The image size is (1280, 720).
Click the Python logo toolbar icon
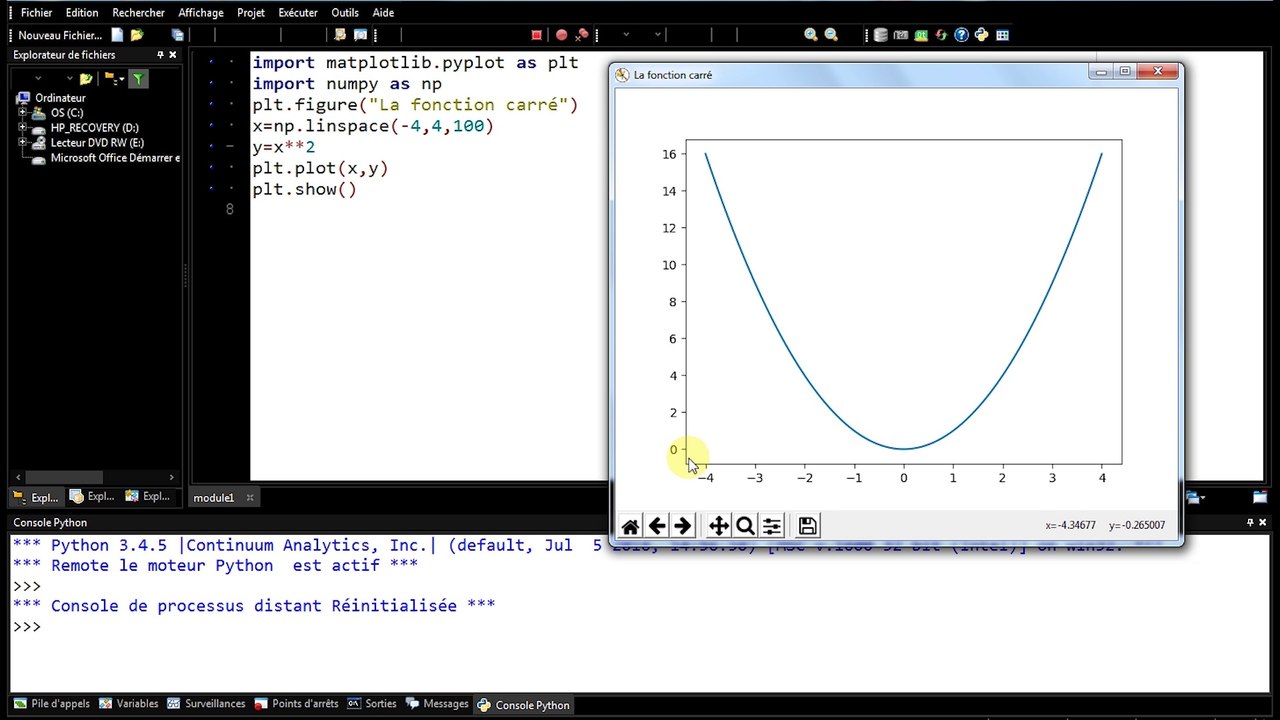[982, 35]
